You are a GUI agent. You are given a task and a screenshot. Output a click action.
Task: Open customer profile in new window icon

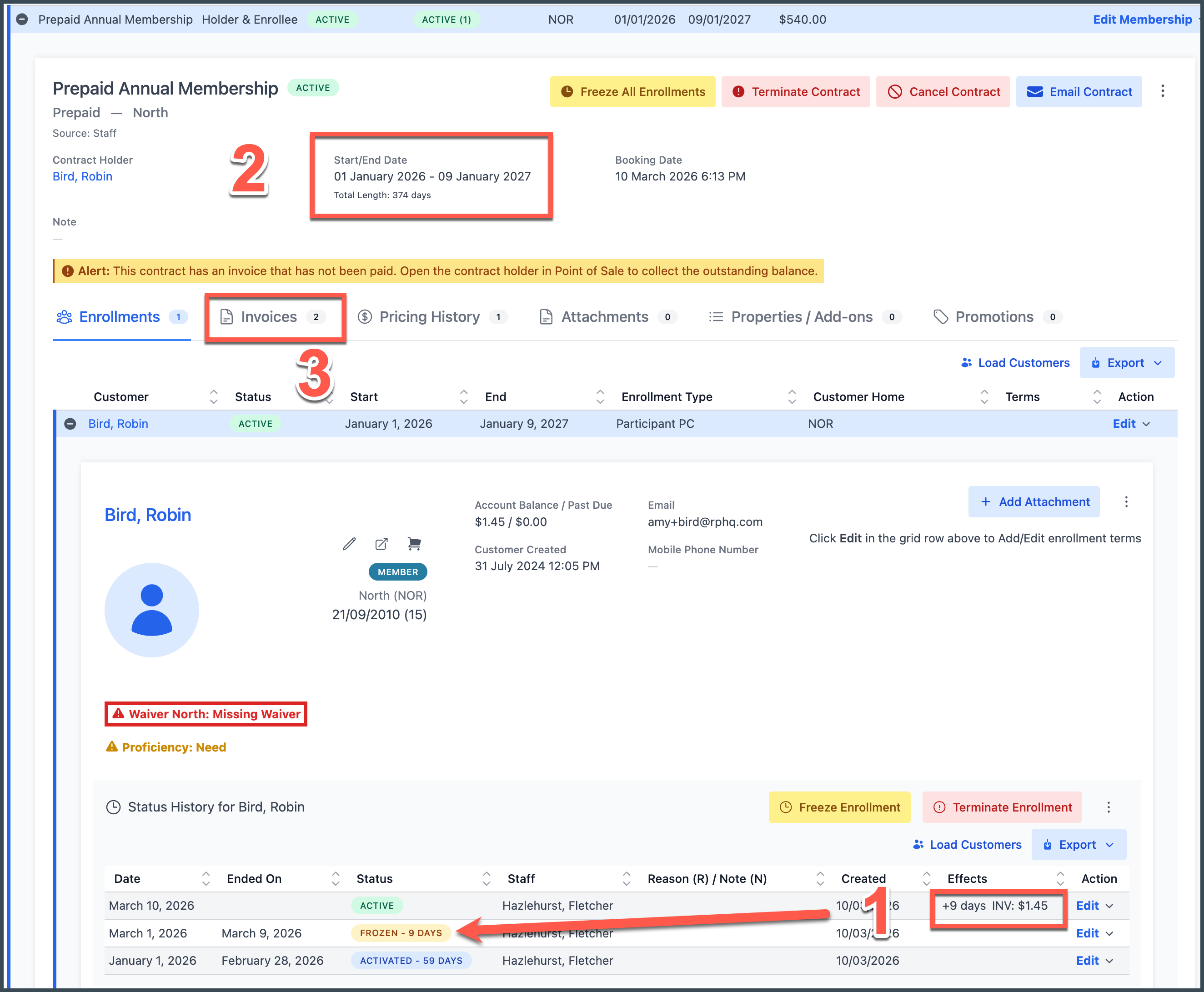tap(381, 543)
